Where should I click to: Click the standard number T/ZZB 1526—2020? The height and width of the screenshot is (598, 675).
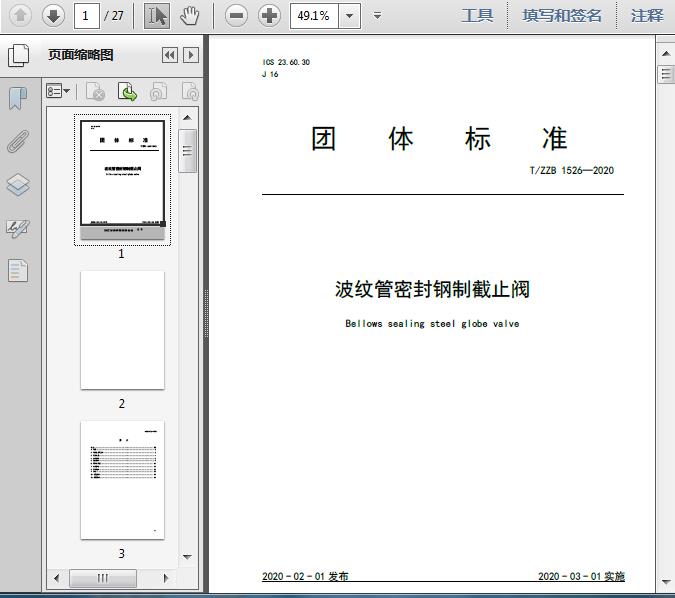coord(572,170)
